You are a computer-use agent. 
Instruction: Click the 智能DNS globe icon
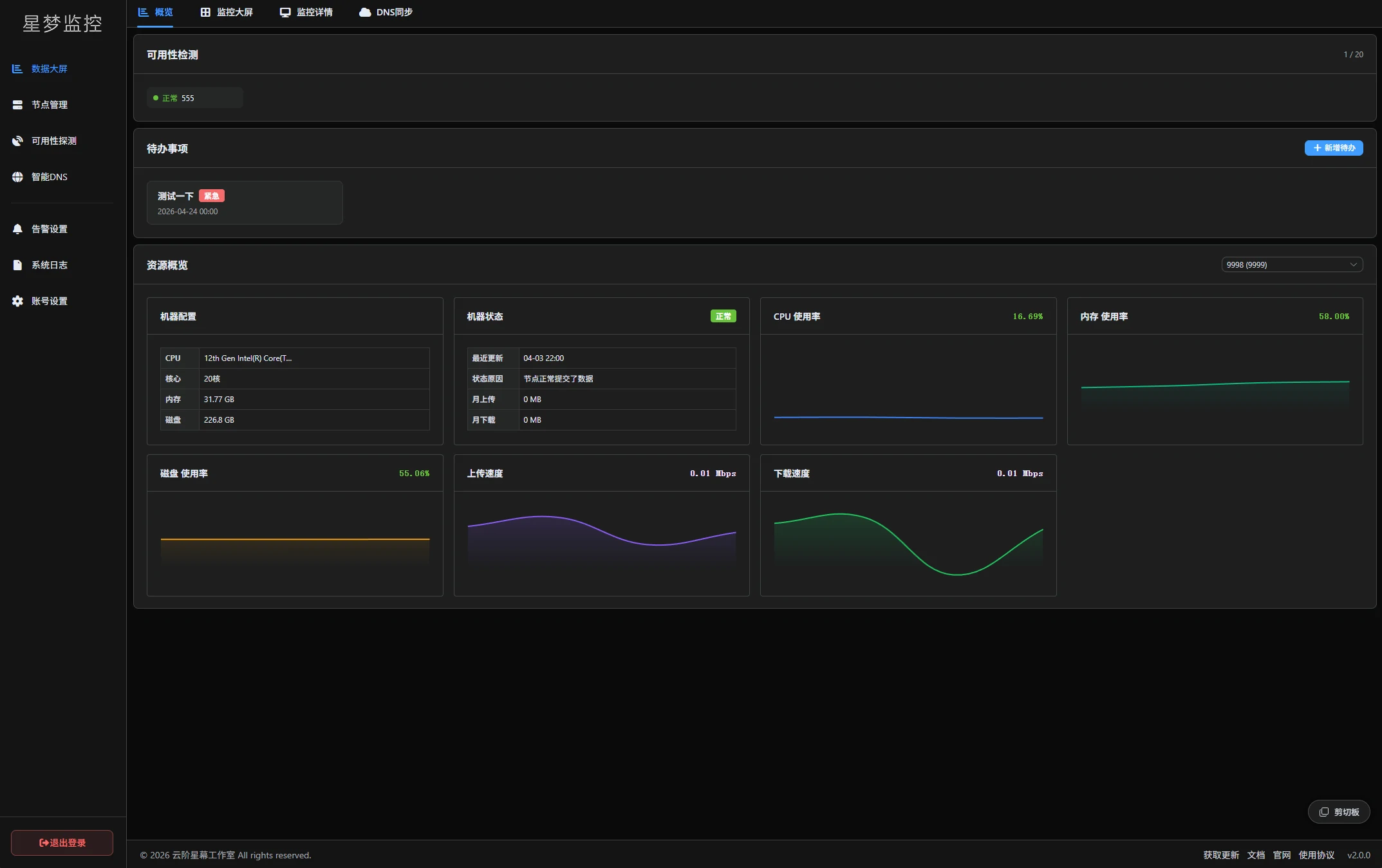point(17,177)
